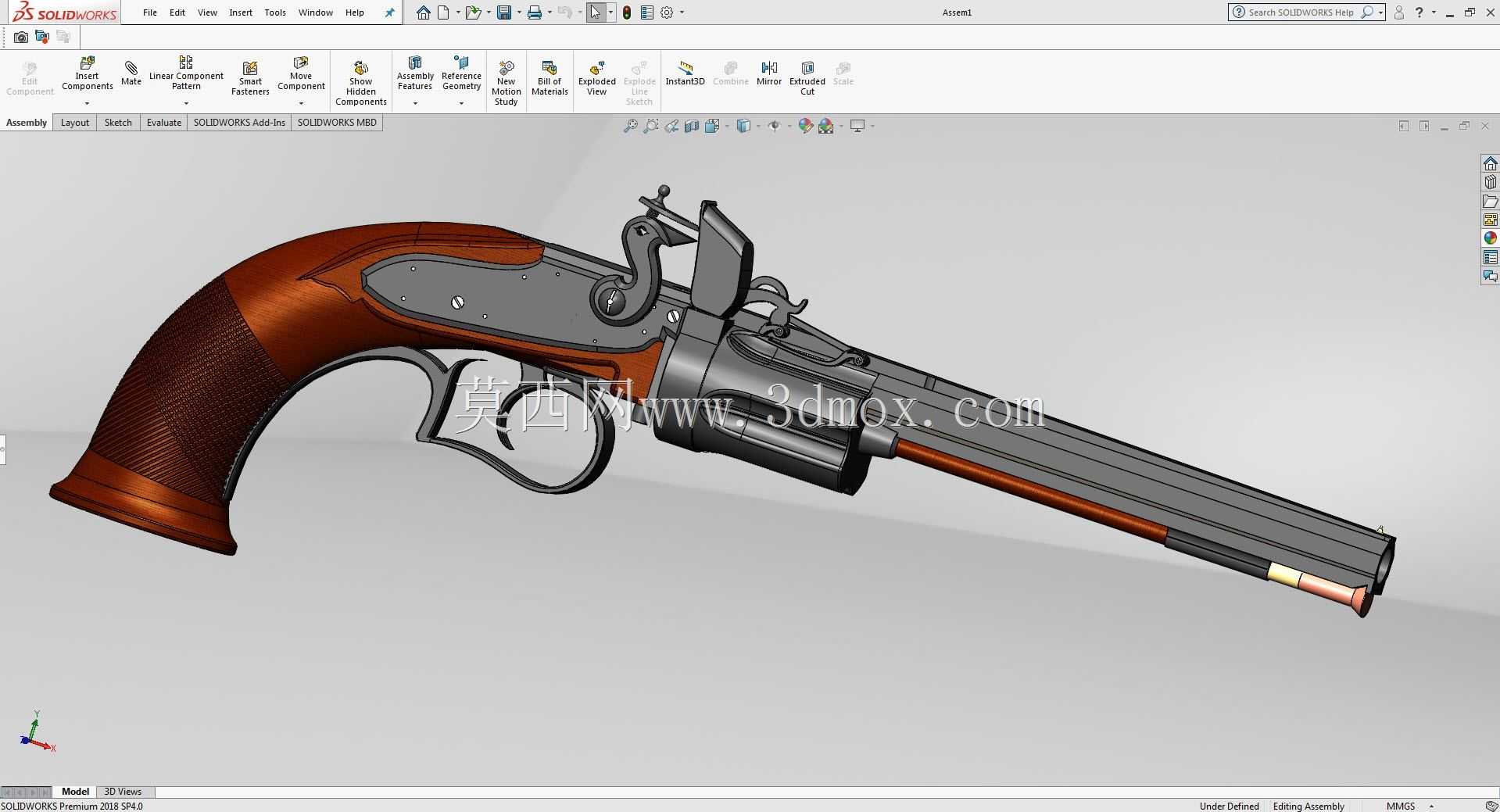
Task: Toggle Instant3D mode
Action: point(685,73)
